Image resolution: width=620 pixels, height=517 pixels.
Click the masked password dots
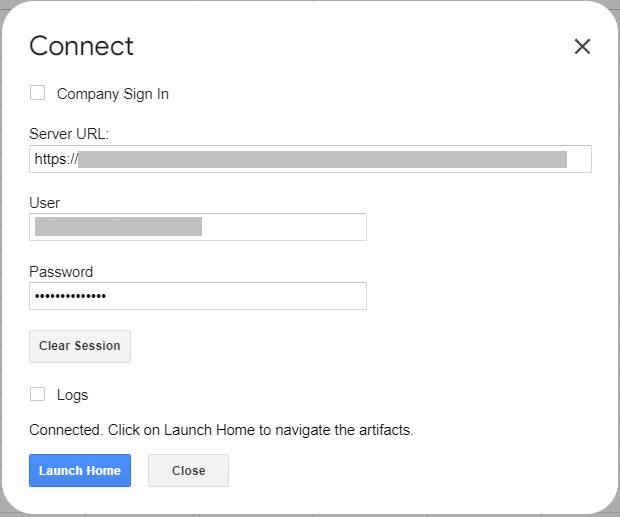[70, 296]
